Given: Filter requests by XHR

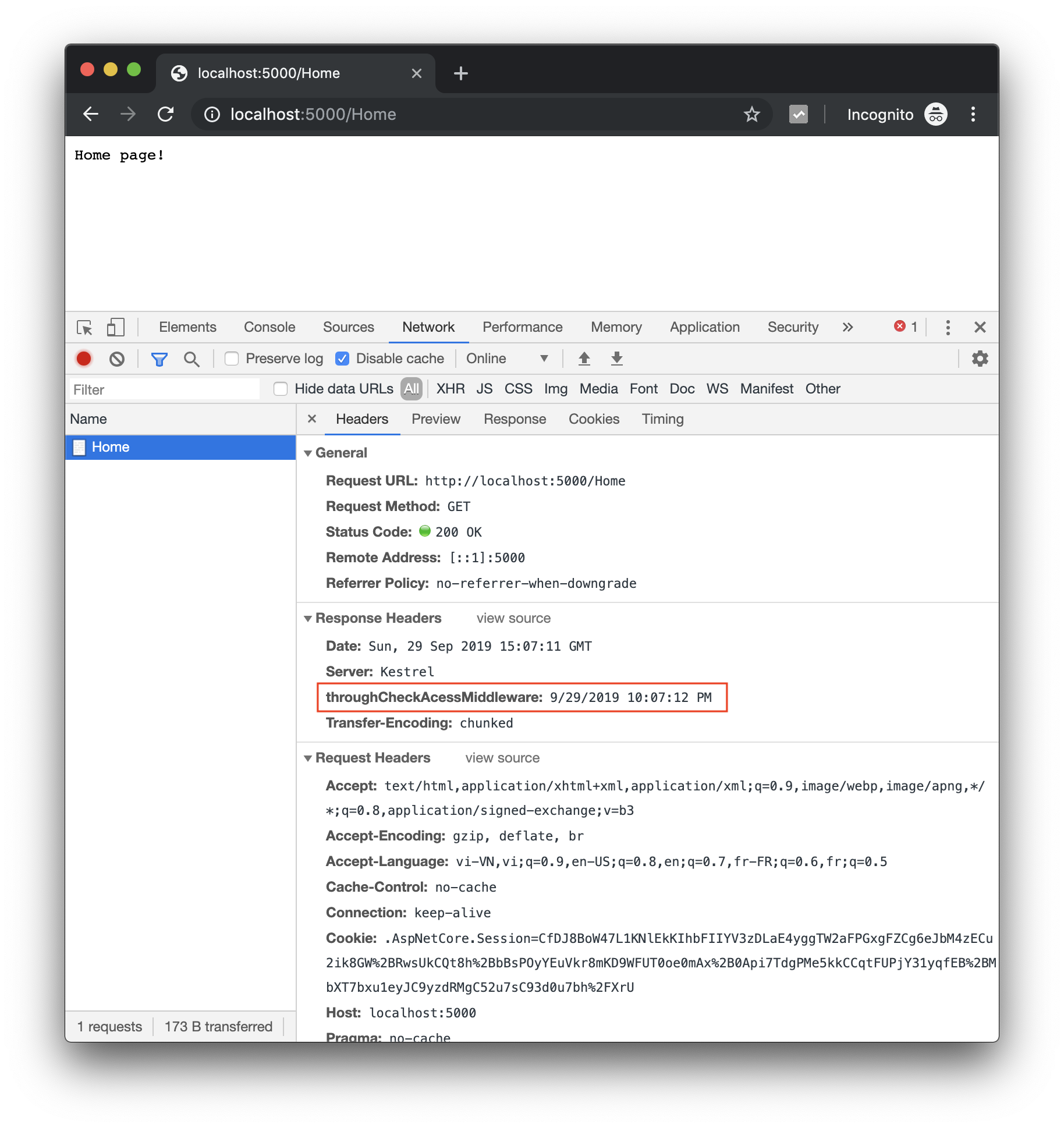Looking at the screenshot, I should tap(451, 389).
